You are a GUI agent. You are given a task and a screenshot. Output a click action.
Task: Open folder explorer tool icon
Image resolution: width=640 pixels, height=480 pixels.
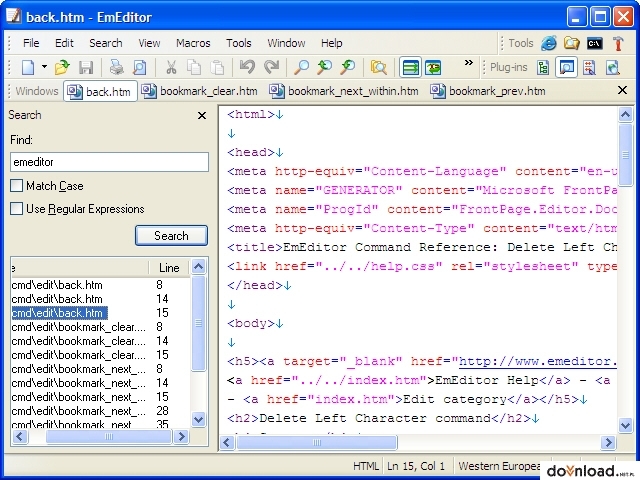click(571, 43)
